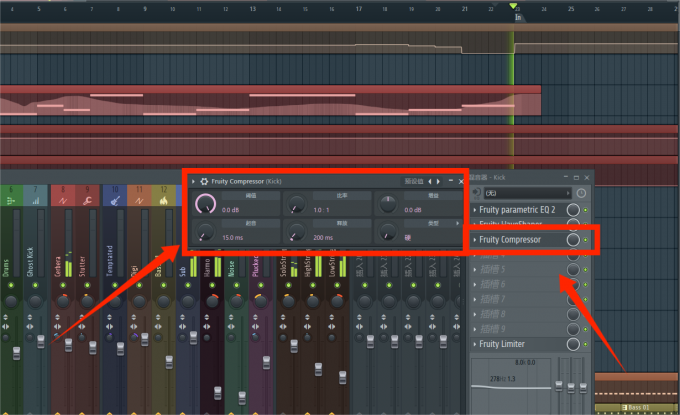Click the Stutter track stereo separation arrows
680x415 pixels.
82,327
